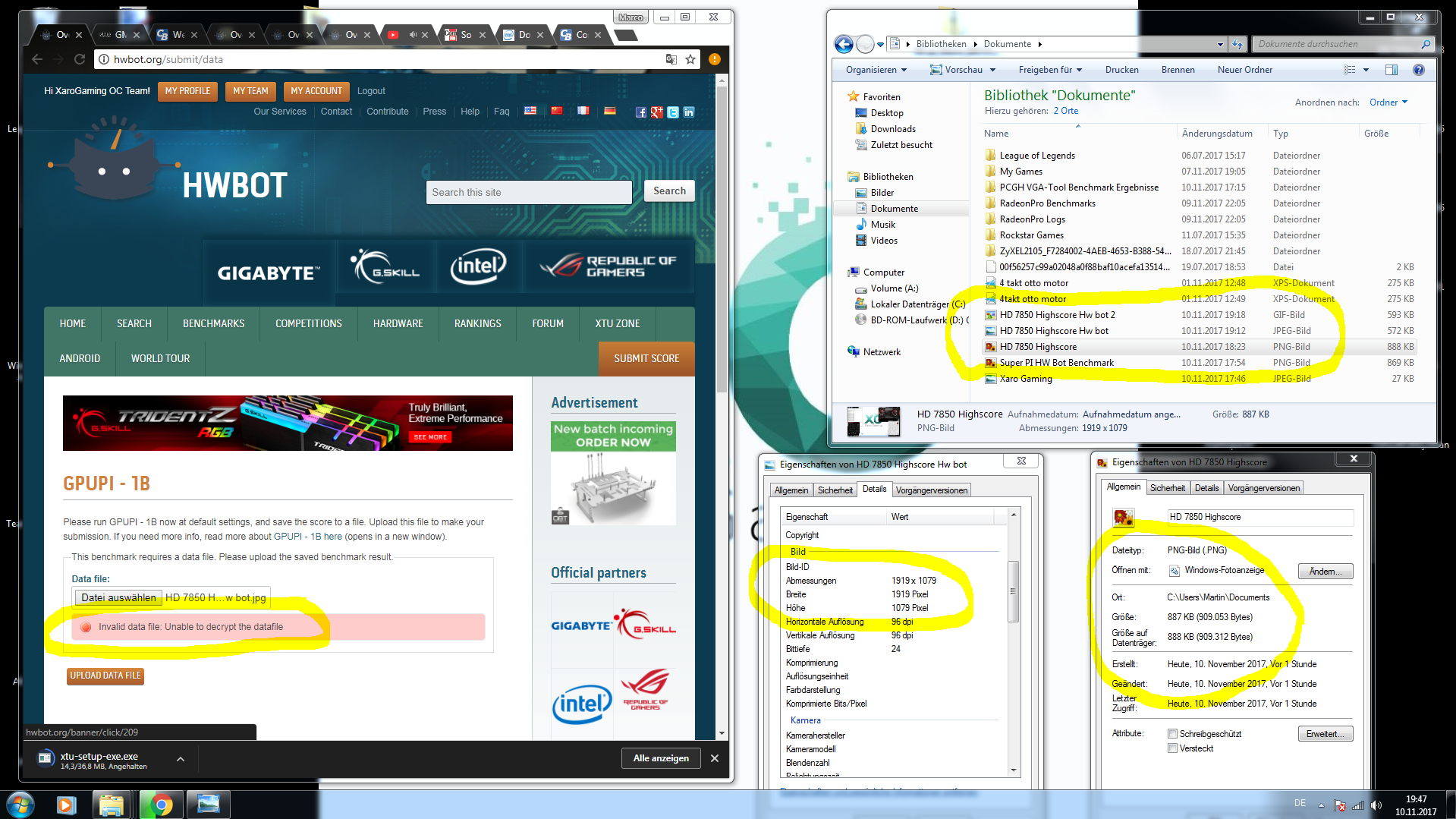This screenshot has height=819, width=1456.
Task: Open the Facebook icon on HWBOT header
Action: (x=641, y=112)
